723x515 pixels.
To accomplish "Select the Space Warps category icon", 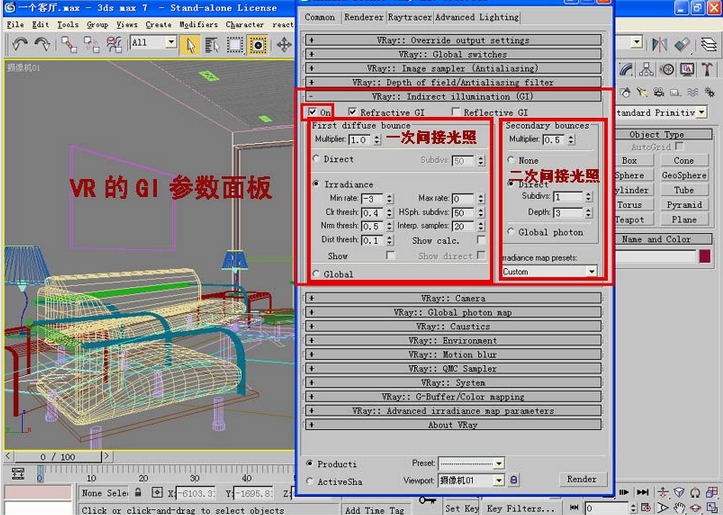I will pos(692,93).
